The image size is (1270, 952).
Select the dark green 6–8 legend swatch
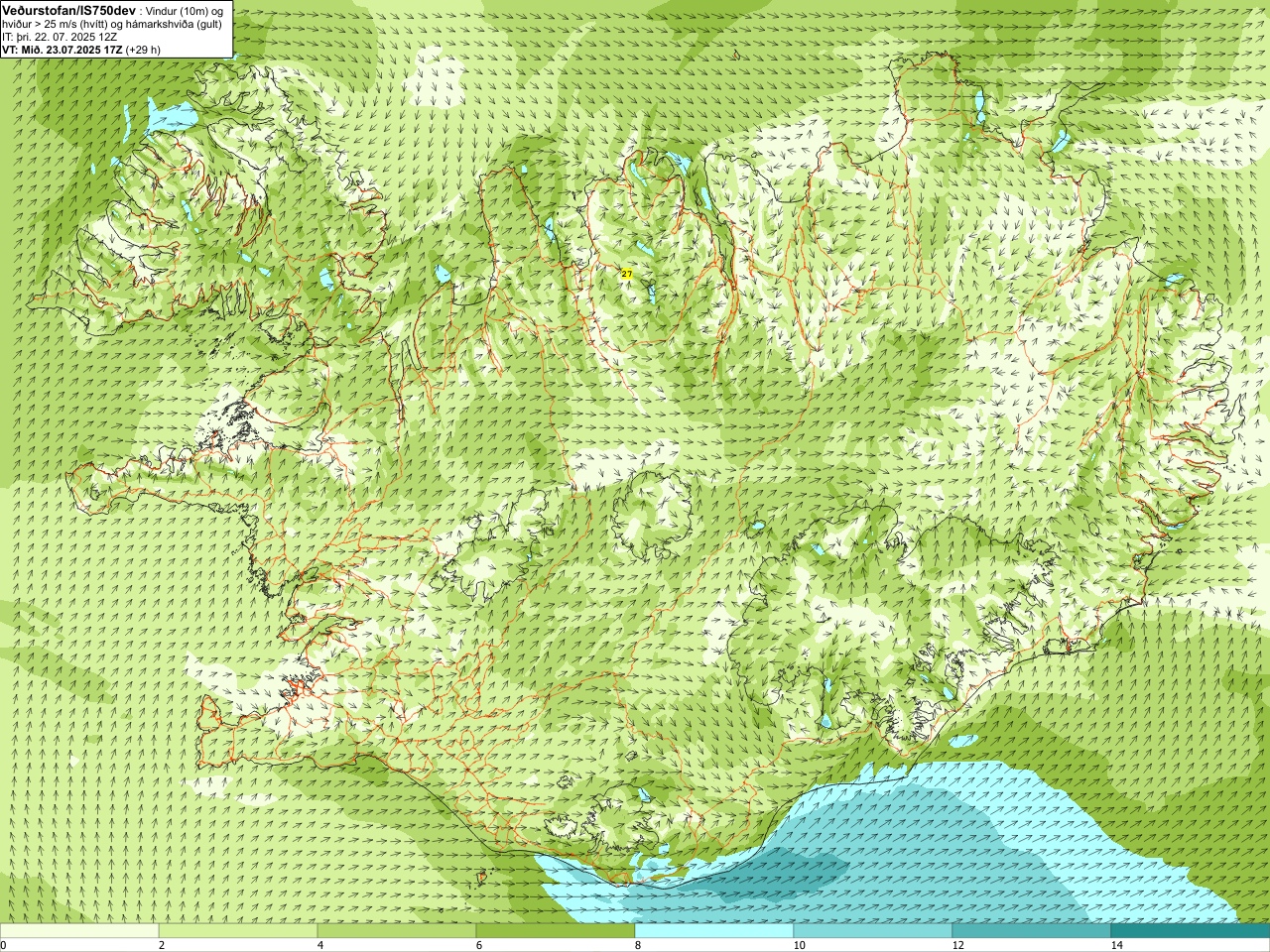pyautogui.click(x=556, y=931)
